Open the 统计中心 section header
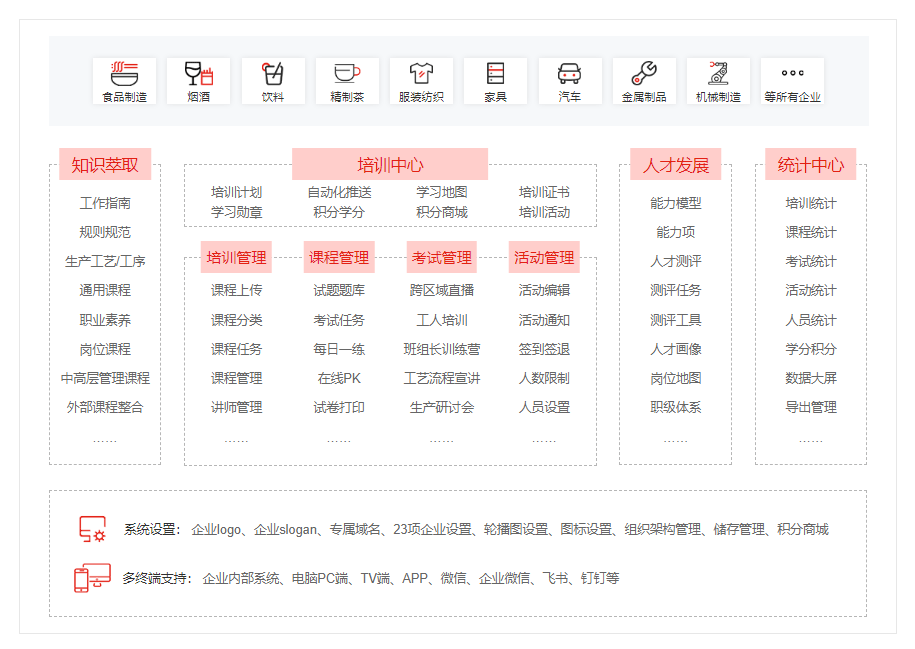 [811, 165]
